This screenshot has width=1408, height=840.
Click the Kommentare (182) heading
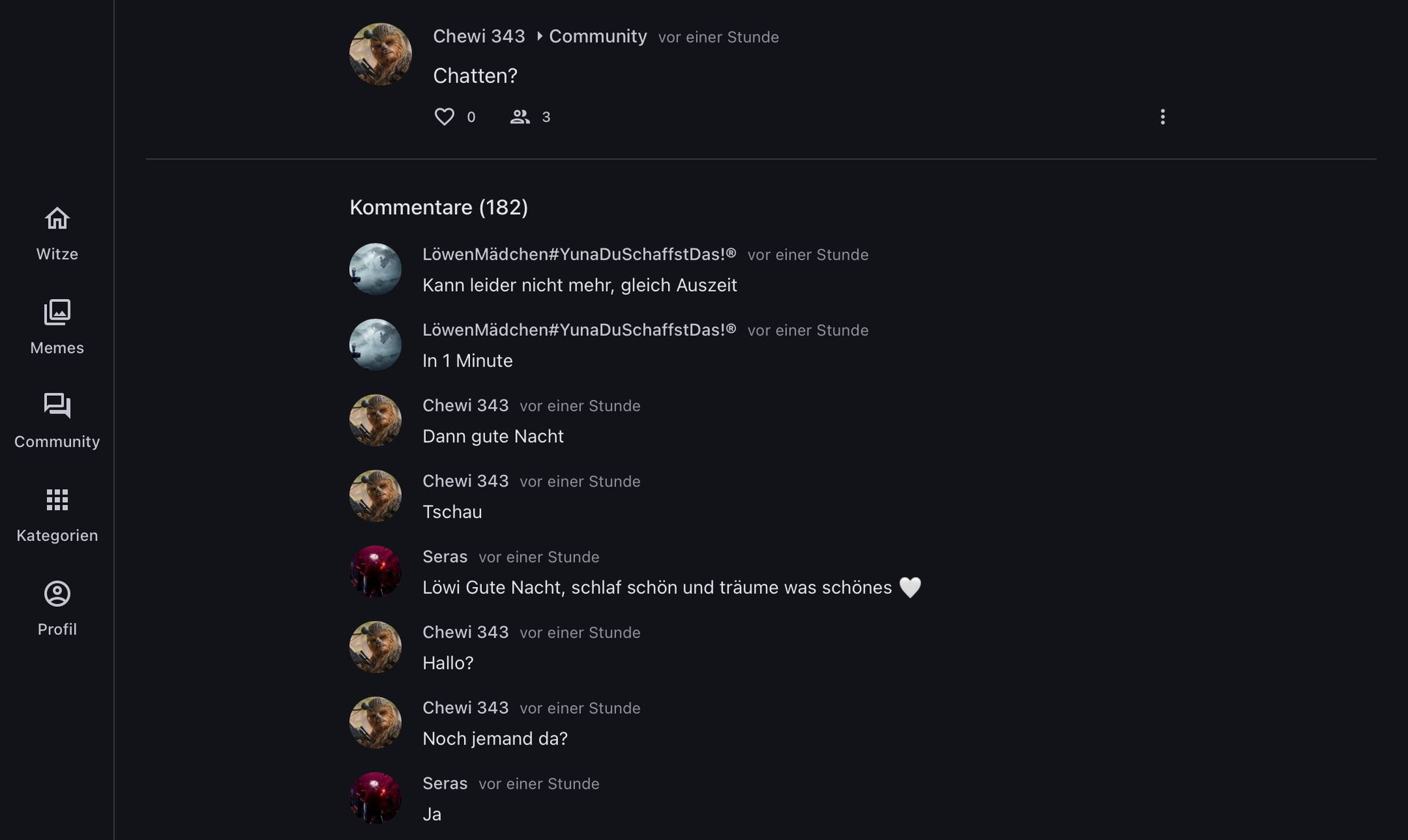439,207
